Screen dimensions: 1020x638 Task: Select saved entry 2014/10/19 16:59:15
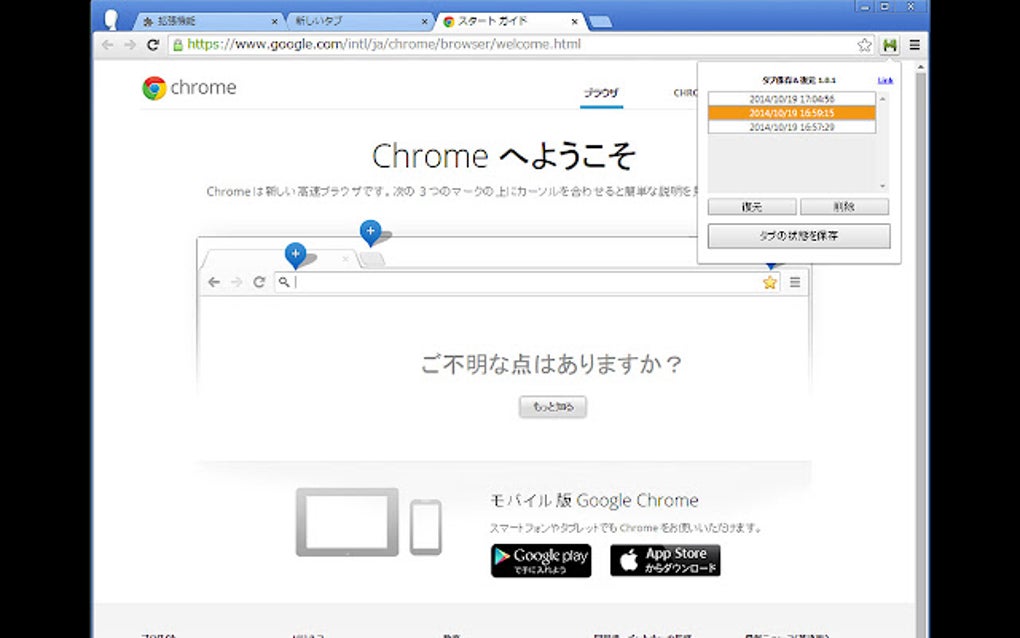pos(792,113)
